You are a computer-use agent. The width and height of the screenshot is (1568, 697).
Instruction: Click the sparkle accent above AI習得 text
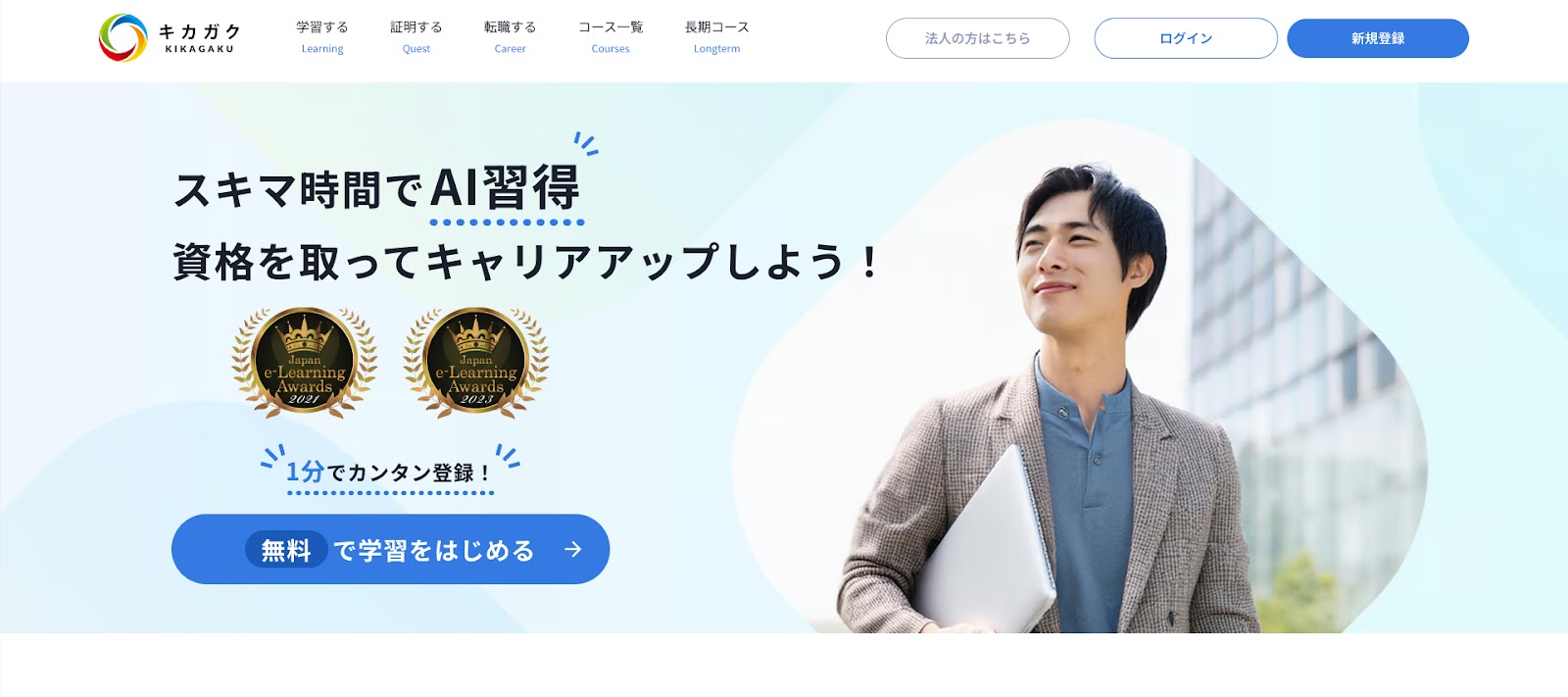[586, 144]
